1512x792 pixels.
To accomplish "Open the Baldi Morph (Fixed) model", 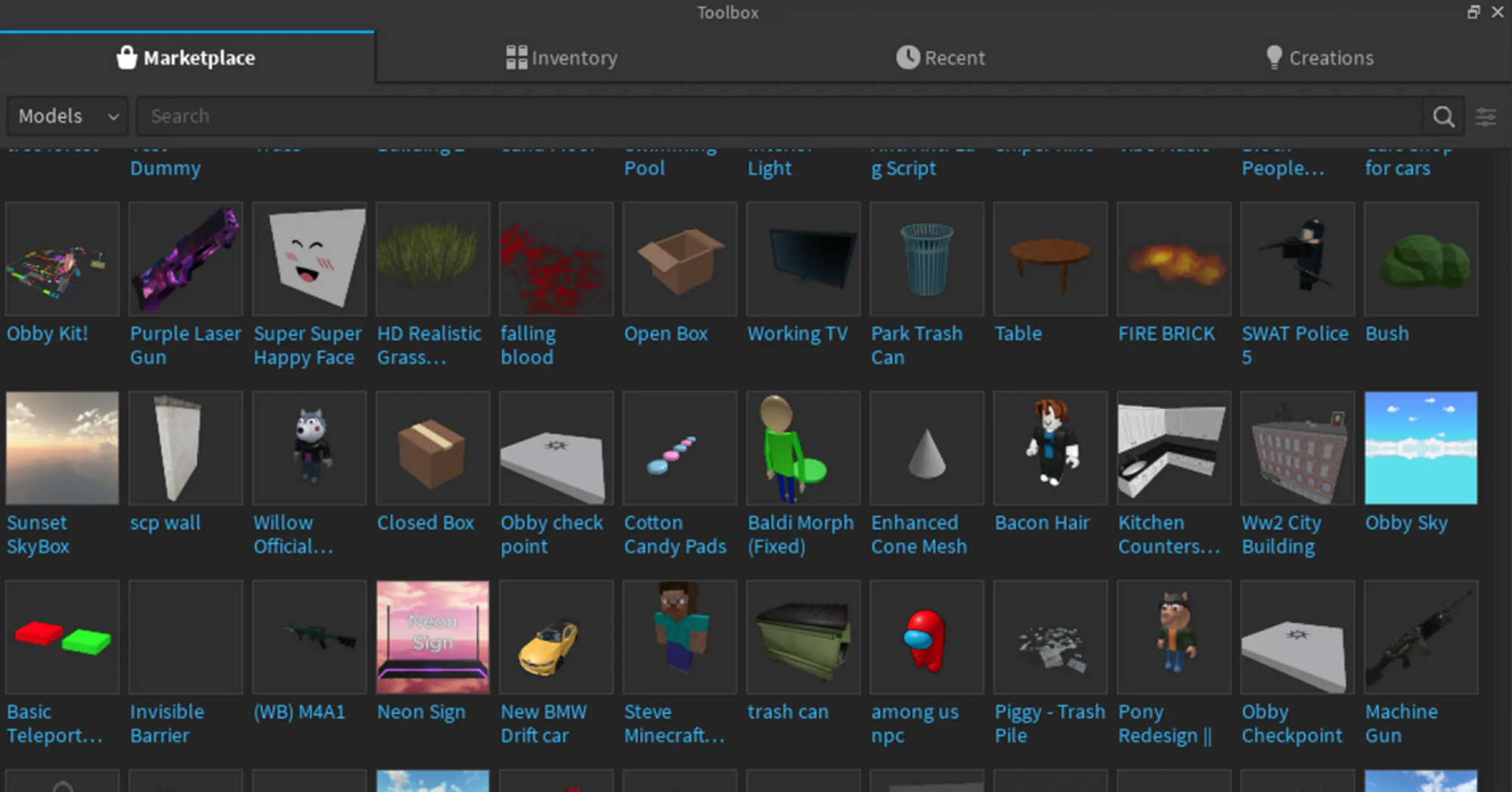I will pyautogui.click(x=803, y=447).
